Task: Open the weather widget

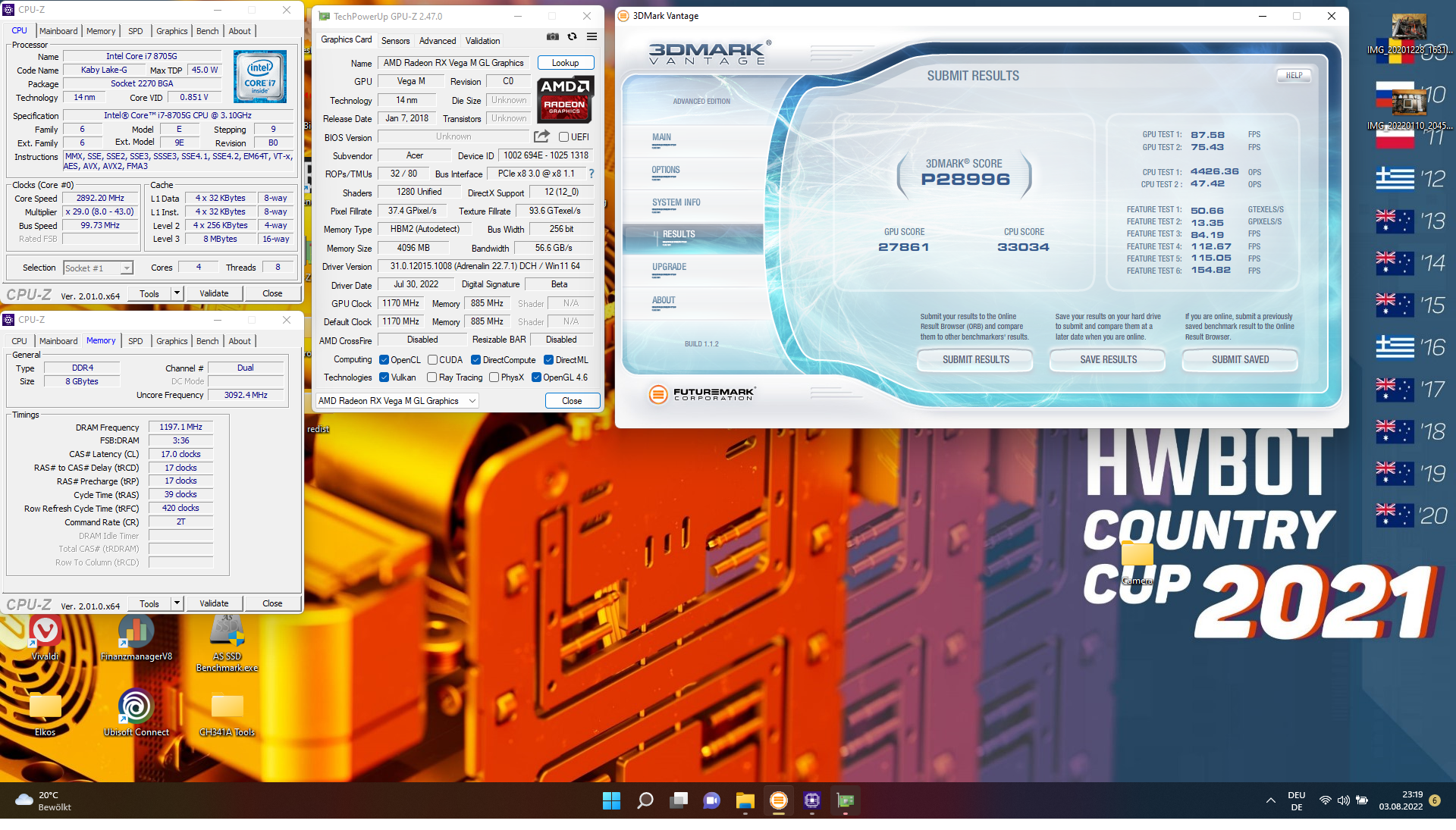Action: [x=44, y=800]
